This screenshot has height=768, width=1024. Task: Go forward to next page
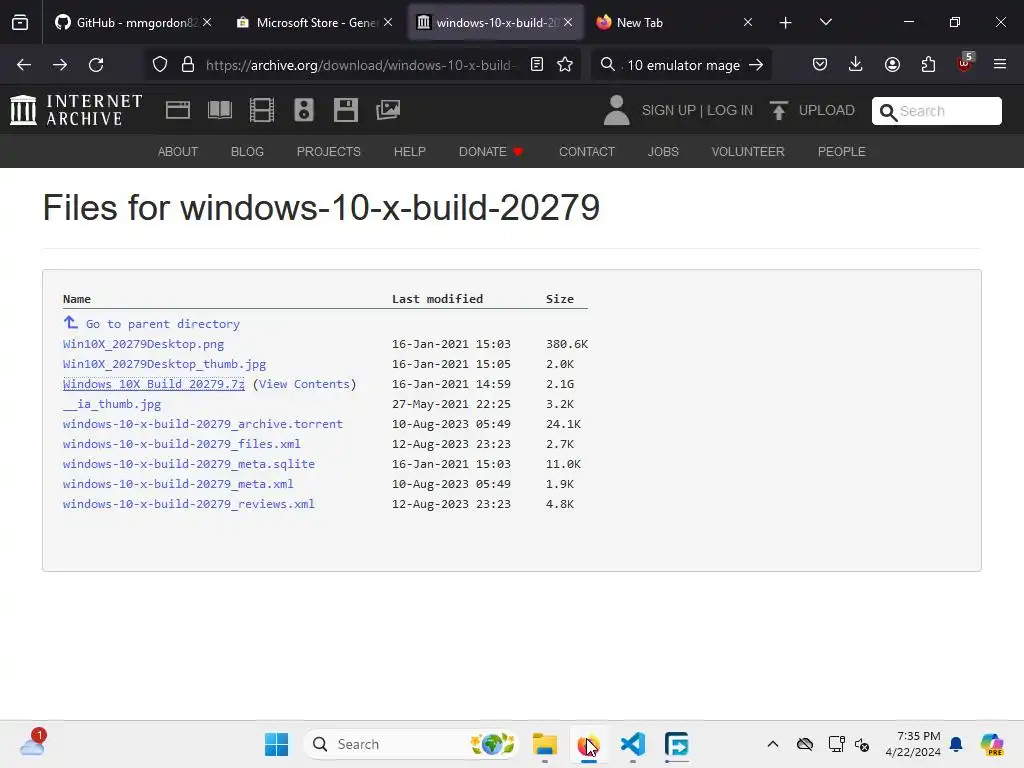point(60,65)
